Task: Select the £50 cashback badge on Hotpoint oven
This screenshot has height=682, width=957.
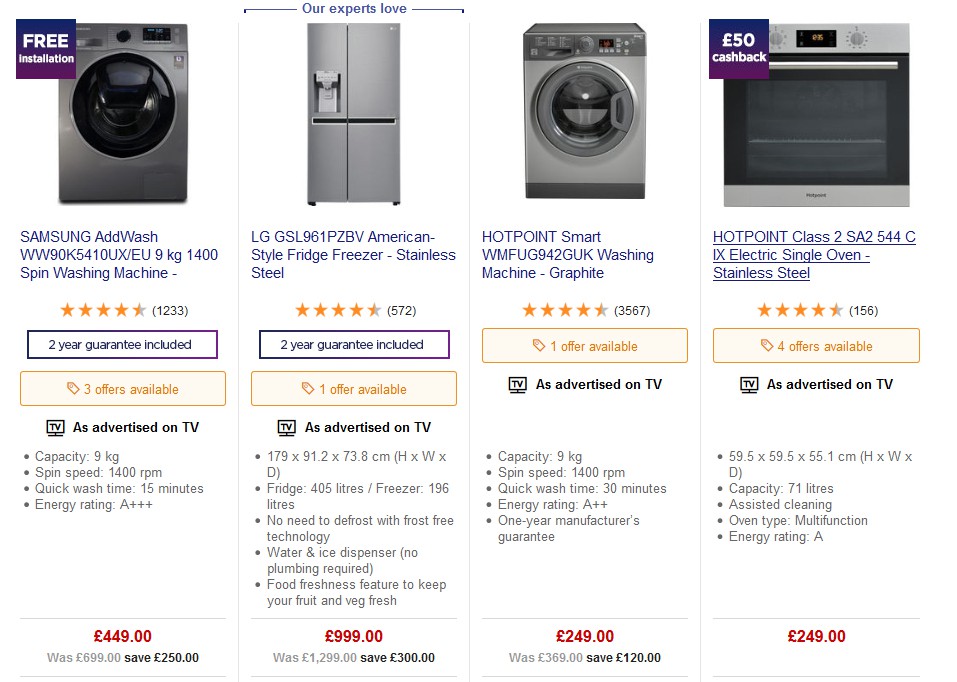Action: (x=738, y=47)
